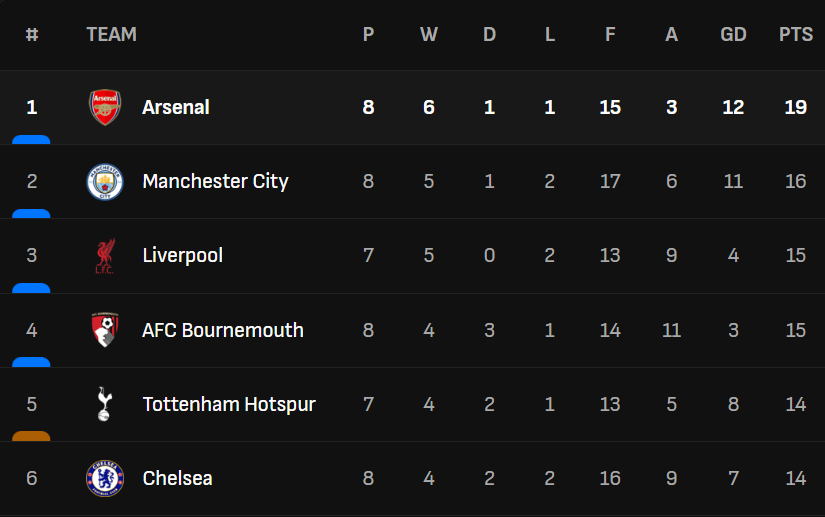Click the AFC Bournemouth club crest
This screenshot has height=517, width=825.
coord(105,330)
